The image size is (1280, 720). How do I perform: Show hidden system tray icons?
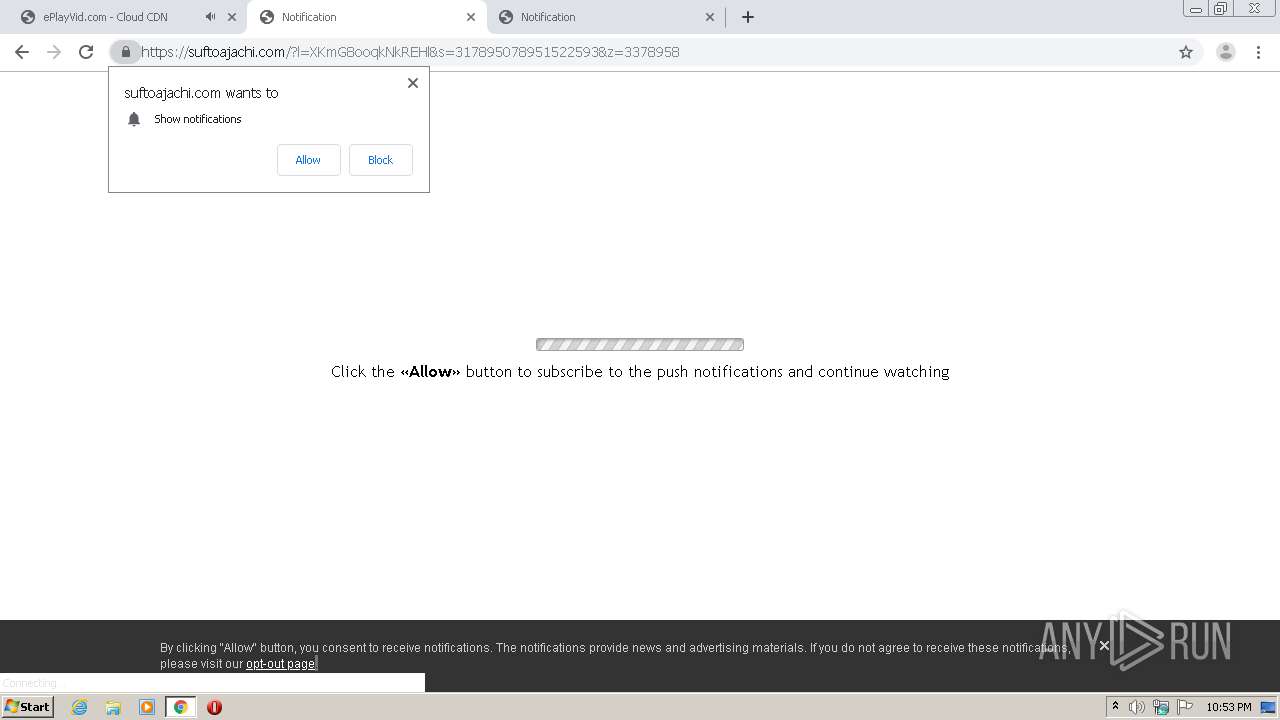click(1115, 707)
